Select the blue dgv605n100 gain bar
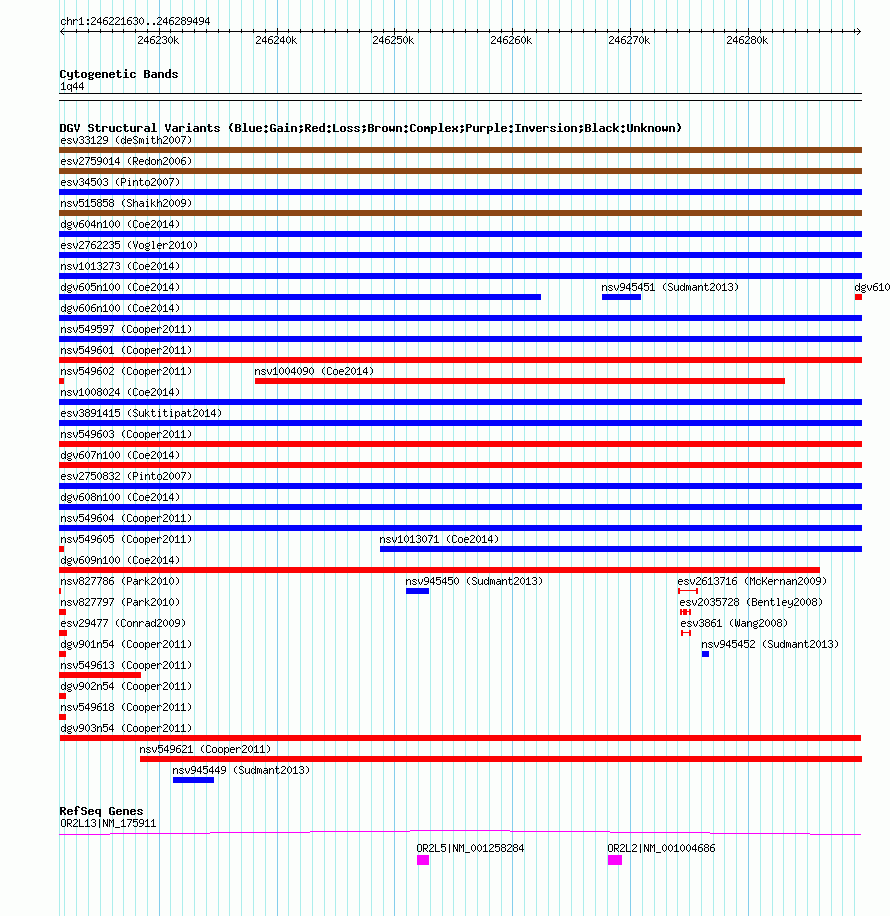 (300, 297)
